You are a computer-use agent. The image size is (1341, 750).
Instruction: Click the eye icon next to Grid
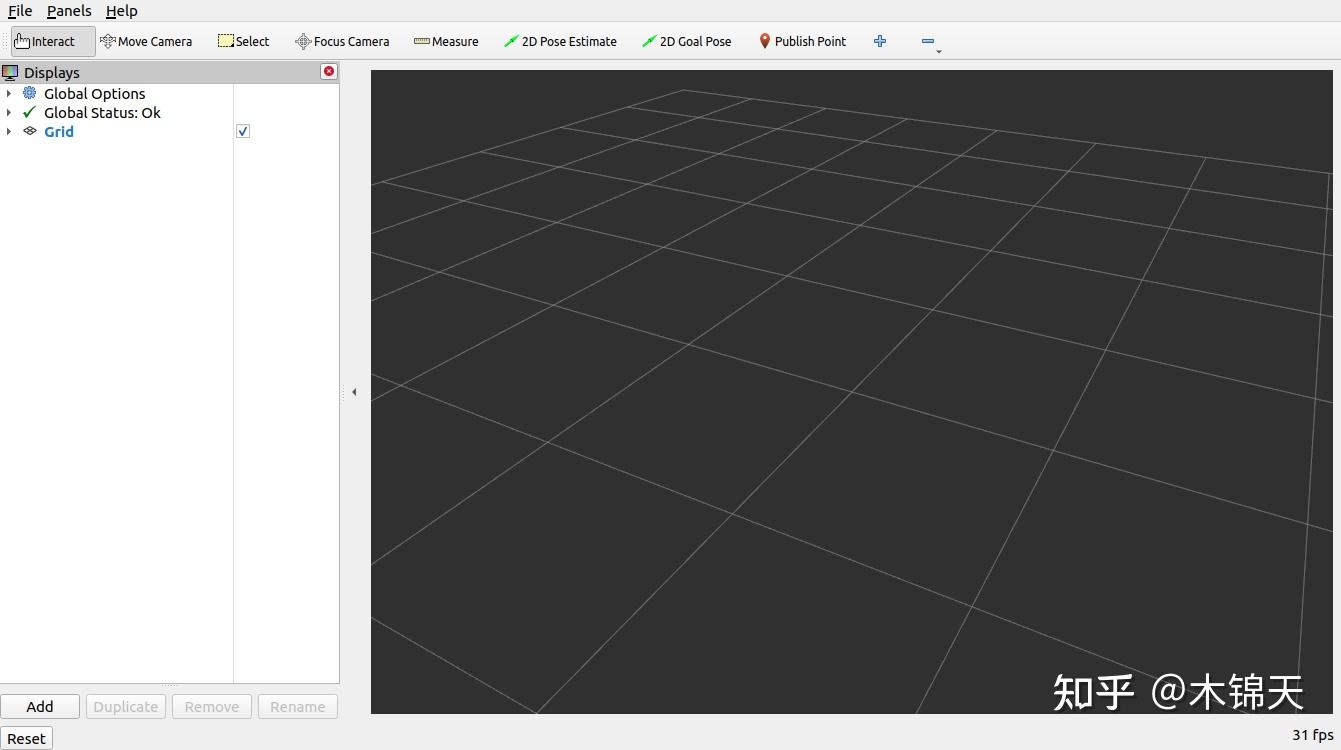click(x=30, y=131)
